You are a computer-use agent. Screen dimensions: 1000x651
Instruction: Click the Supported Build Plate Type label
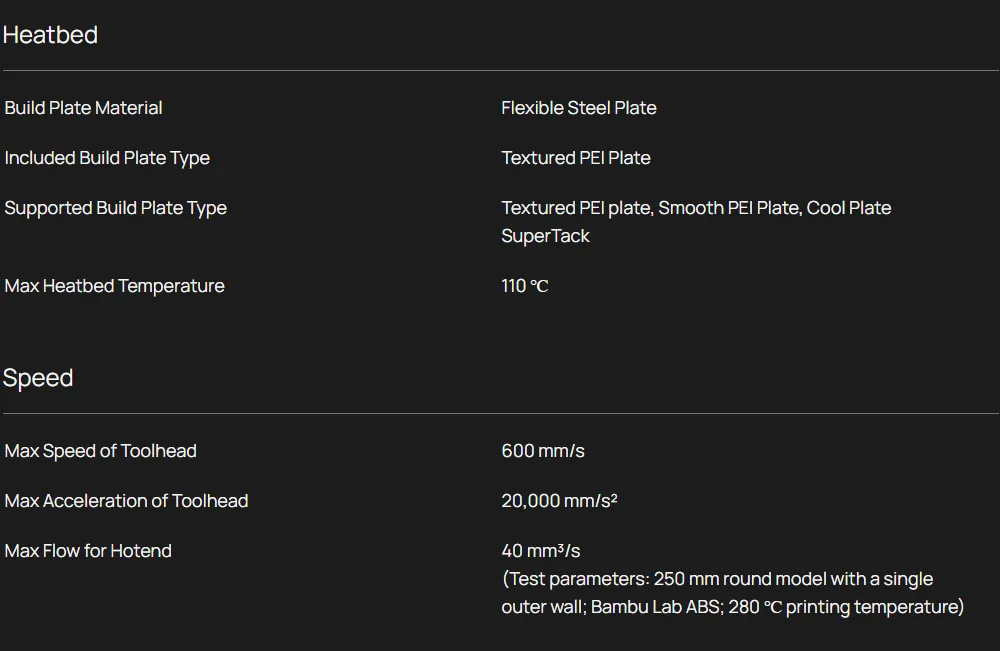(115, 208)
